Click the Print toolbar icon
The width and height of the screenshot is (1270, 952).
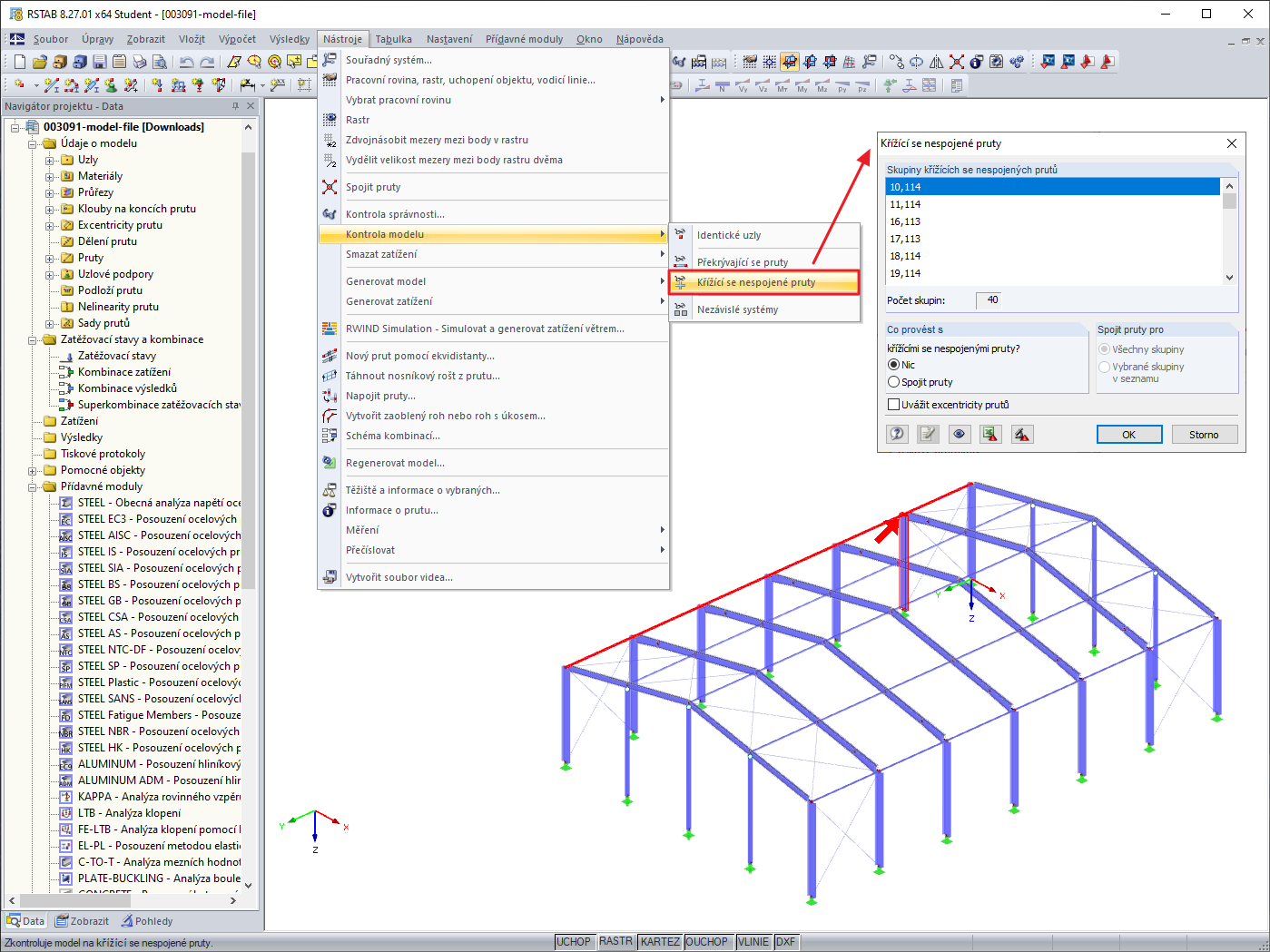[x=139, y=62]
